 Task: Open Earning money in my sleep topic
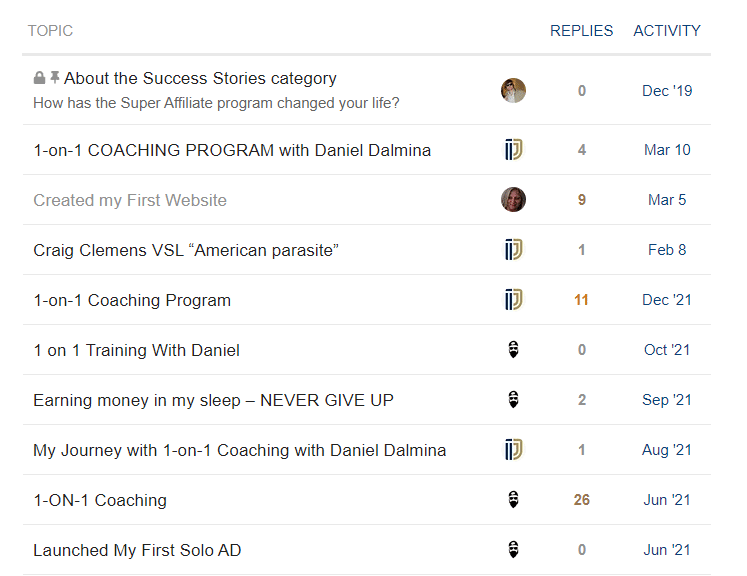[213, 400]
